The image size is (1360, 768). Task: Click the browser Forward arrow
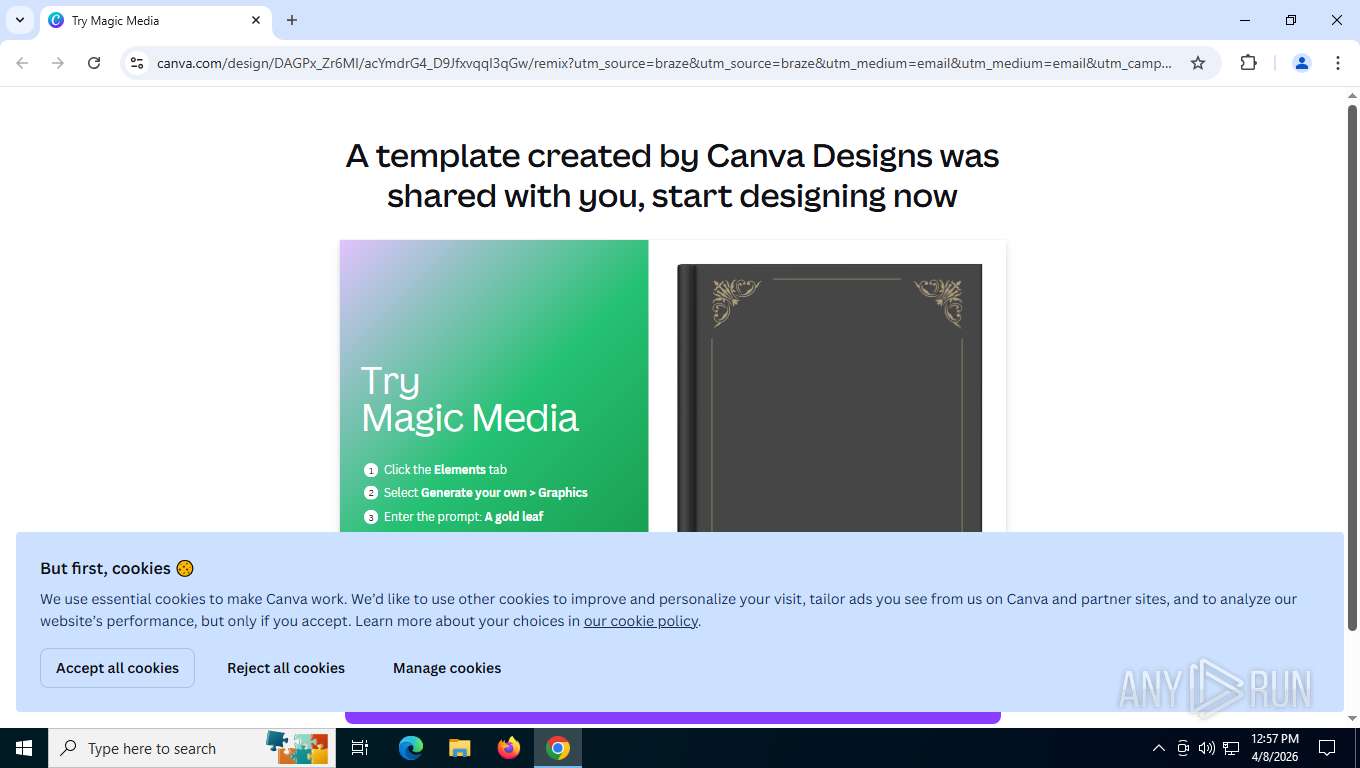(58, 63)
